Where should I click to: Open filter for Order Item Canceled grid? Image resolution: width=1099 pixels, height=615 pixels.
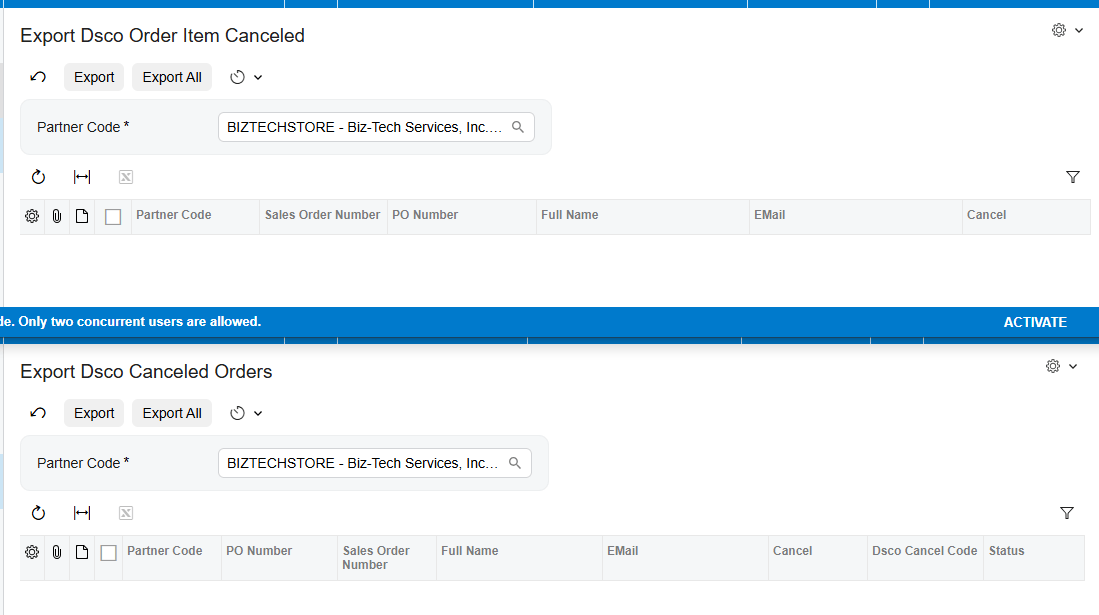[x=1072, y=177]
